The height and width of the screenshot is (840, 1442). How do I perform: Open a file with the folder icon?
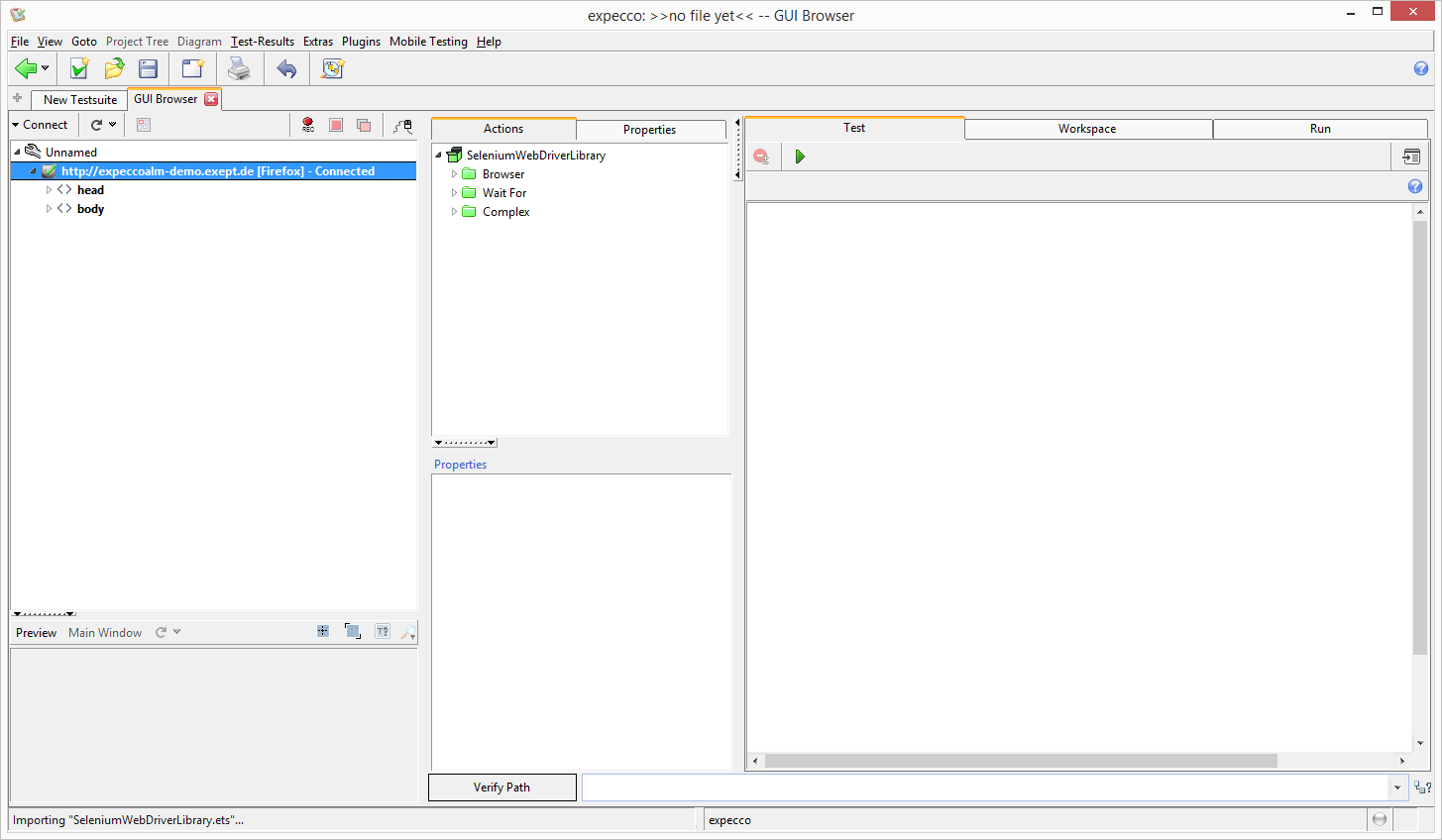pyautogui.click(x=114, y=68)
